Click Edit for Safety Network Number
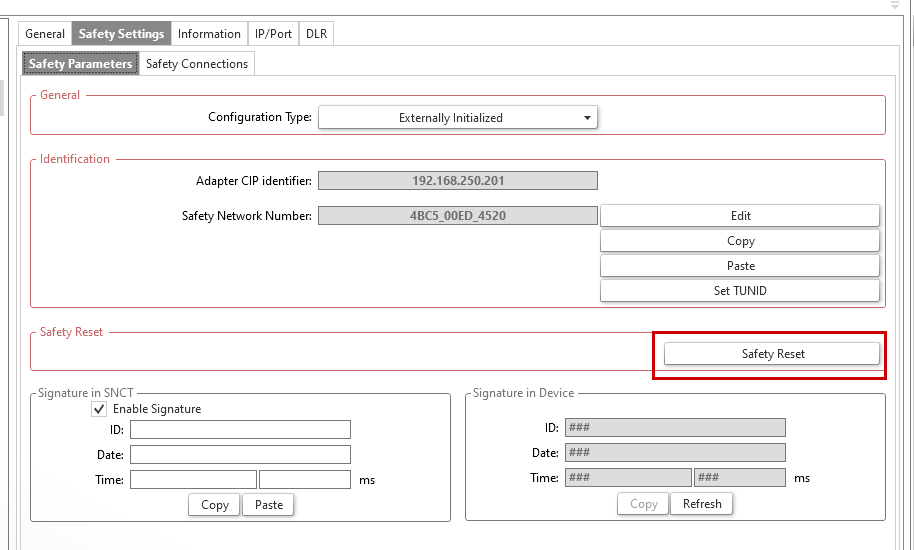 coord(740,216)
